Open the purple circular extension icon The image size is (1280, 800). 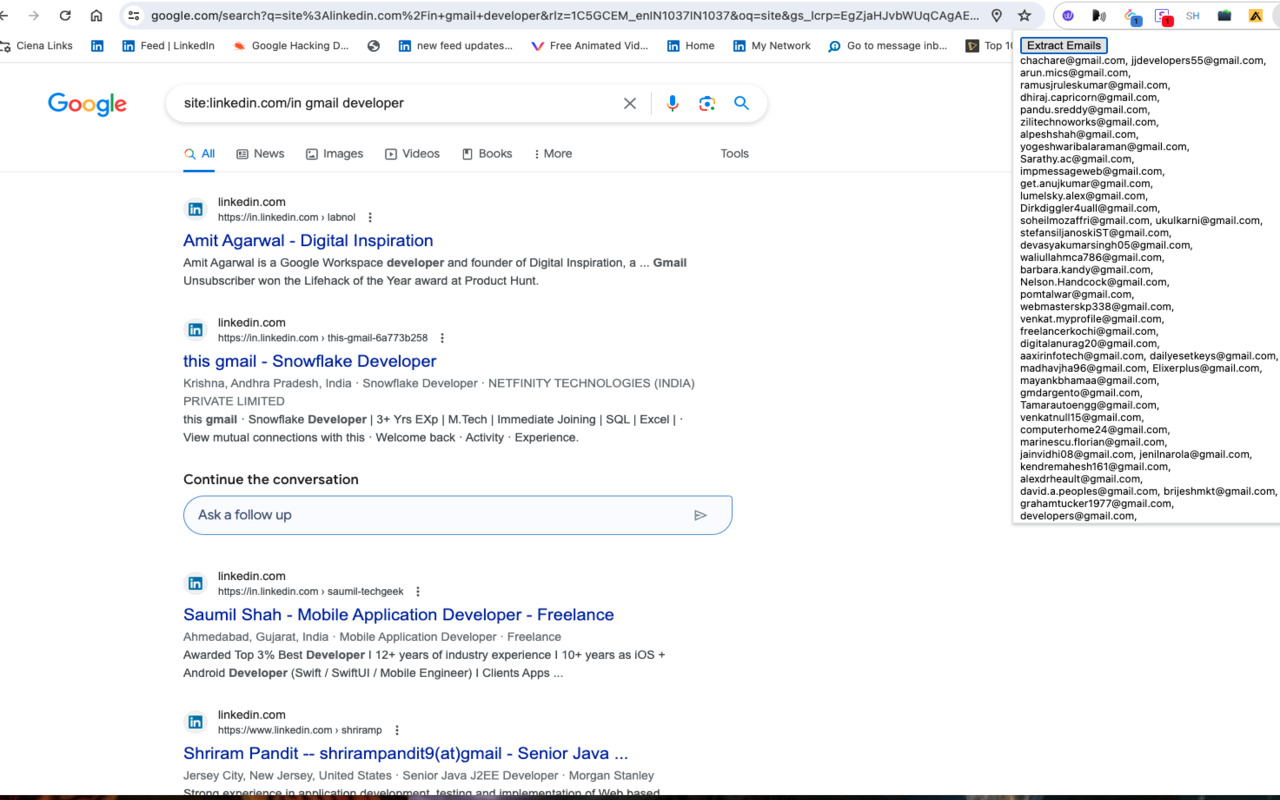point(1068,16)
